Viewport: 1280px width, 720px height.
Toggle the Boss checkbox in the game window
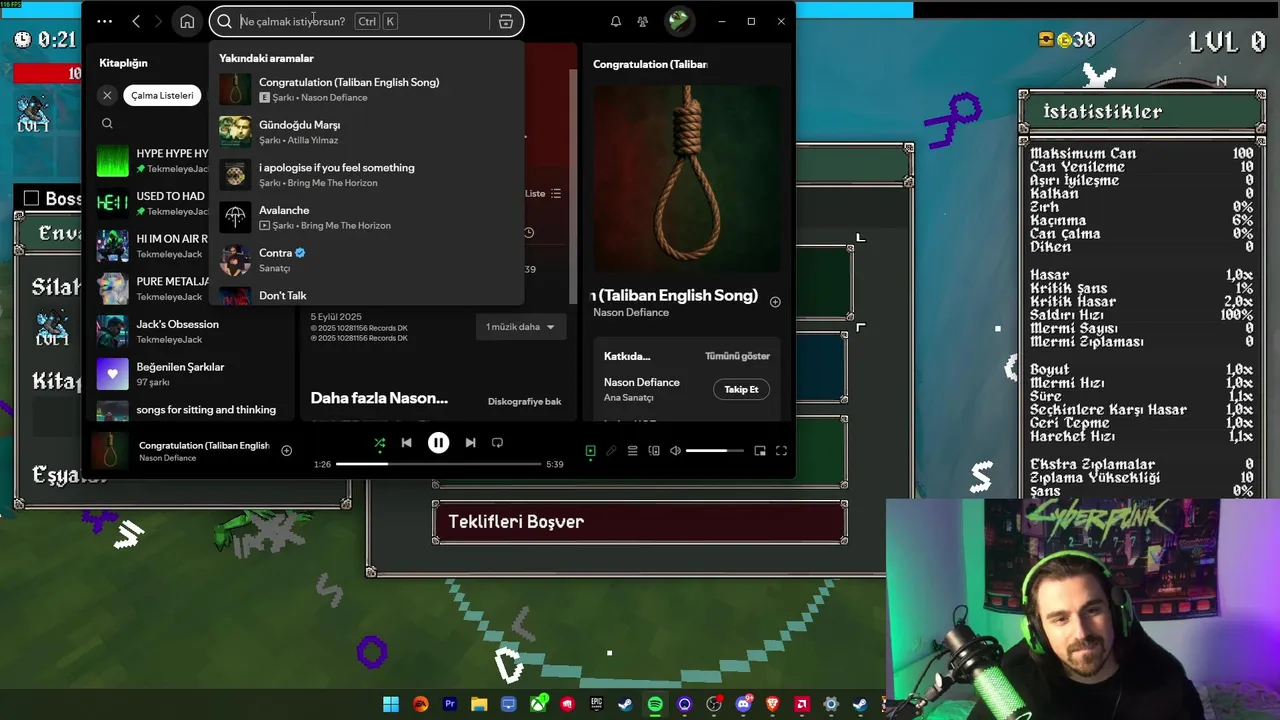(31, 199)
